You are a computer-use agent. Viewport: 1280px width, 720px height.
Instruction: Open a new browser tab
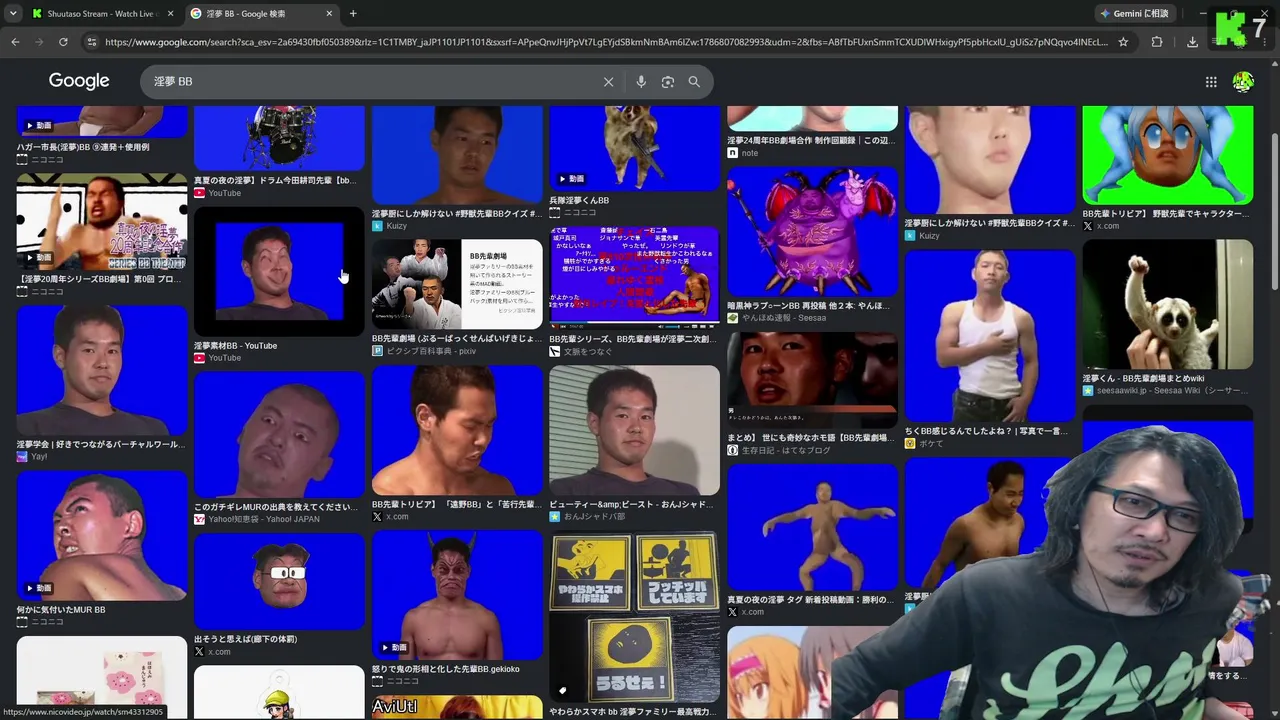353,14
